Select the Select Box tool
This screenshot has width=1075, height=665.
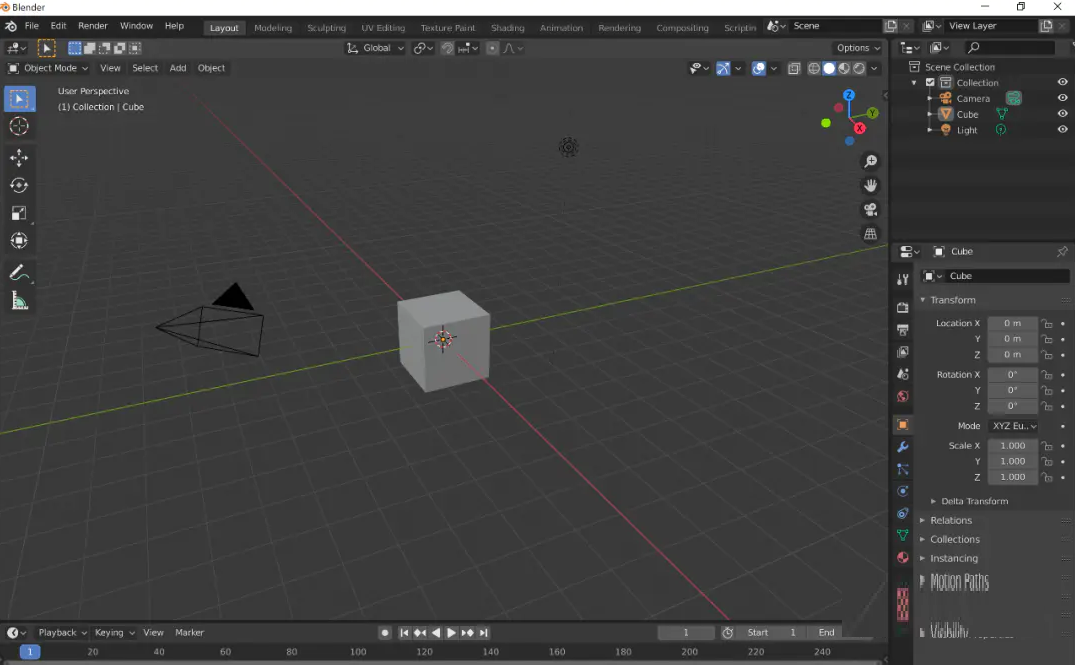coord(19,99)
